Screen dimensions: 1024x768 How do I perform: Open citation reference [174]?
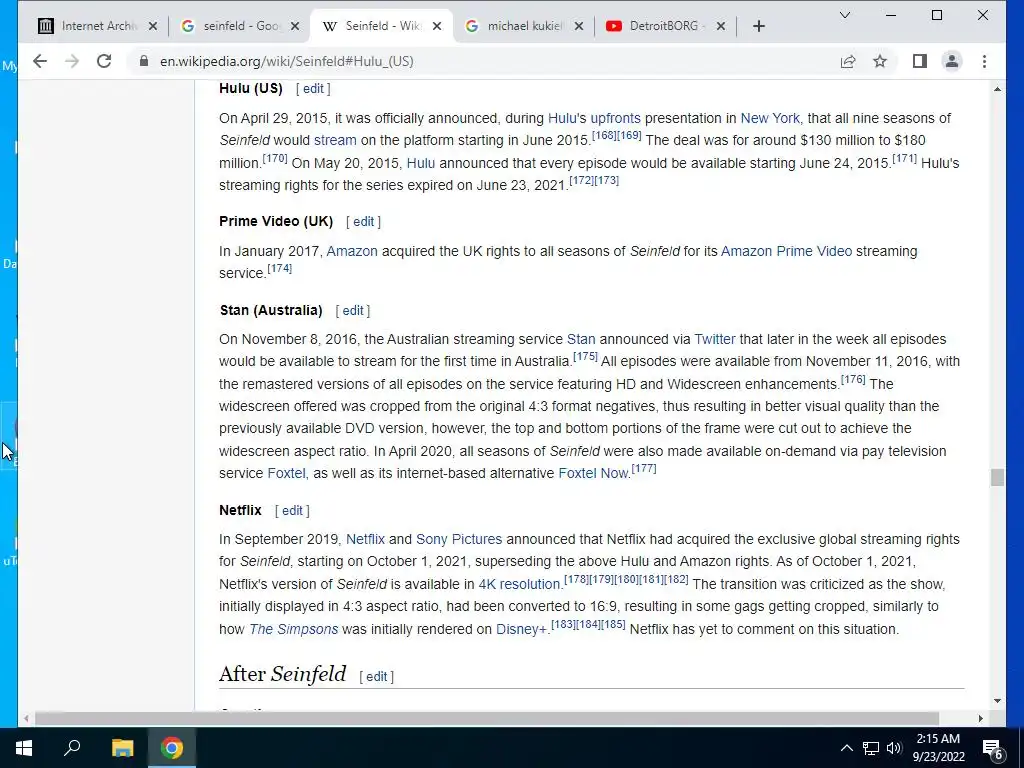(x=280, y=268)
